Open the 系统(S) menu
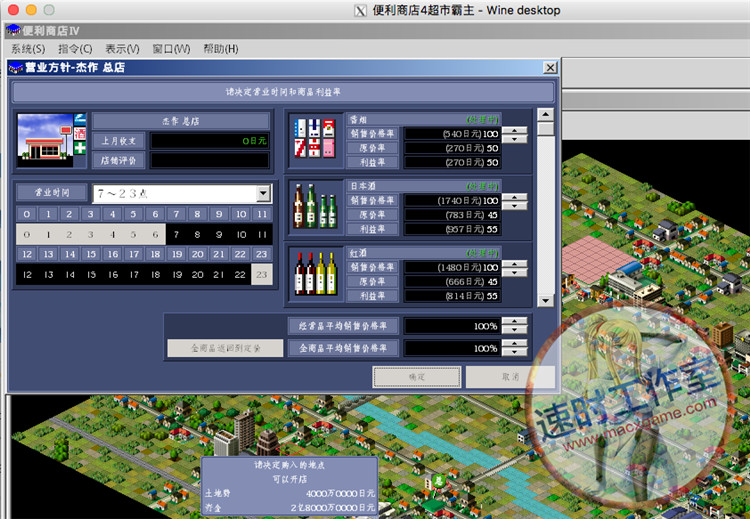This screenshot has width=750, height=519. click(28, 49)
